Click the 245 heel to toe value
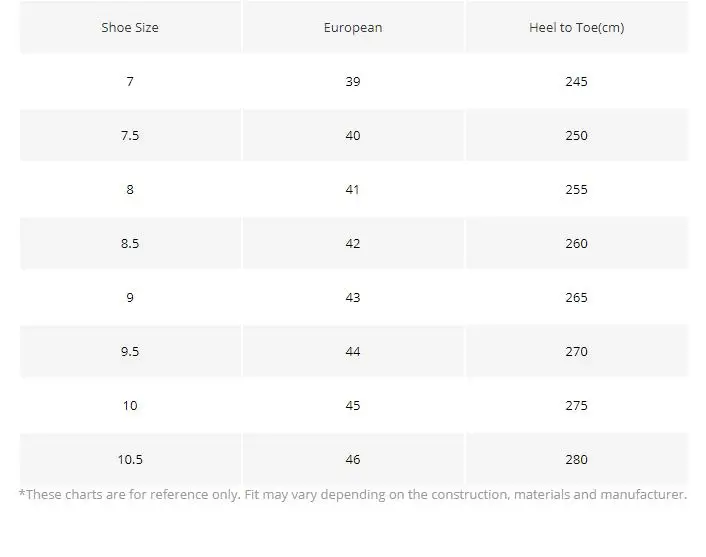The image size is (706, 557). pyautogui.click(x=577, y=82)
